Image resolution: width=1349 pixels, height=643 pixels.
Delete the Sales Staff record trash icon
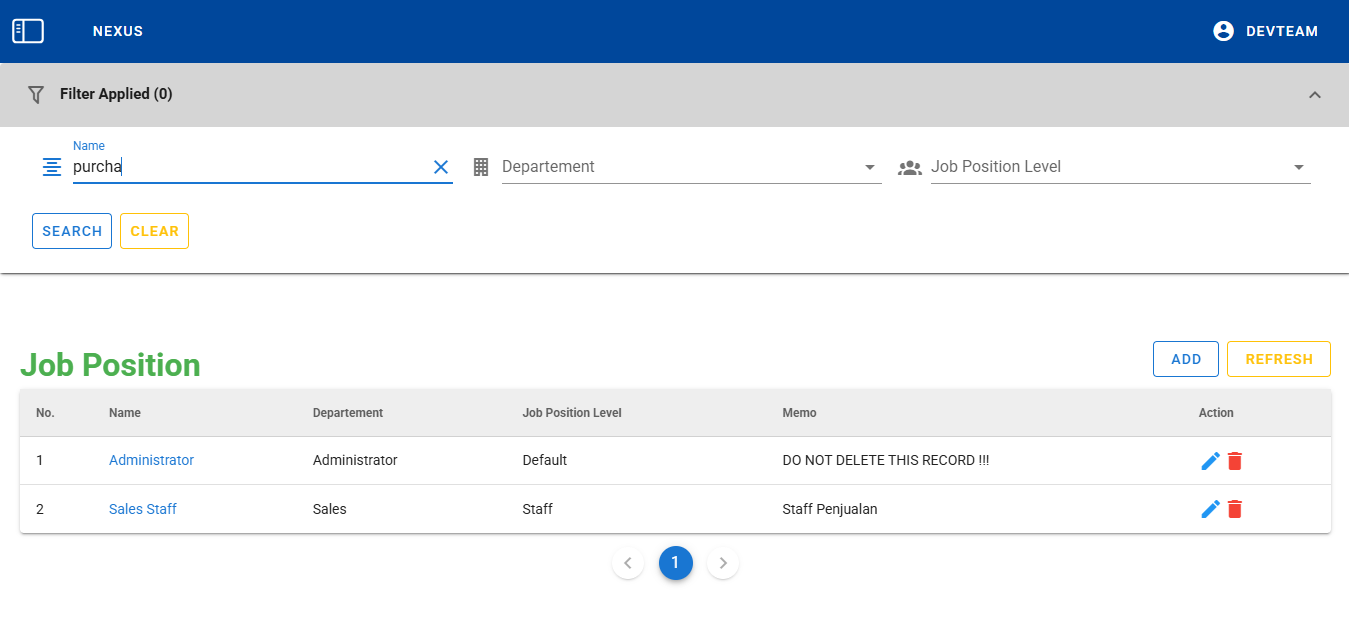point(1235,509)
